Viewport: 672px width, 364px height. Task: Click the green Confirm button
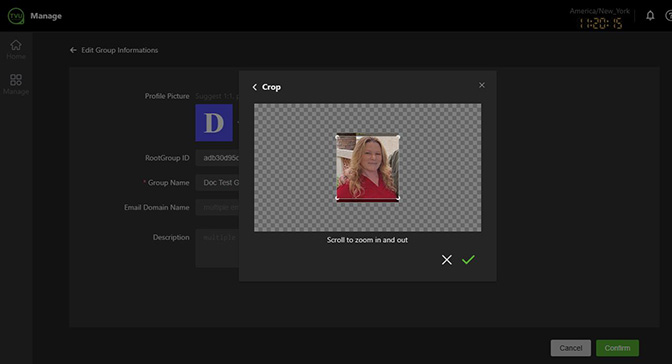click(x=617, y=348)
